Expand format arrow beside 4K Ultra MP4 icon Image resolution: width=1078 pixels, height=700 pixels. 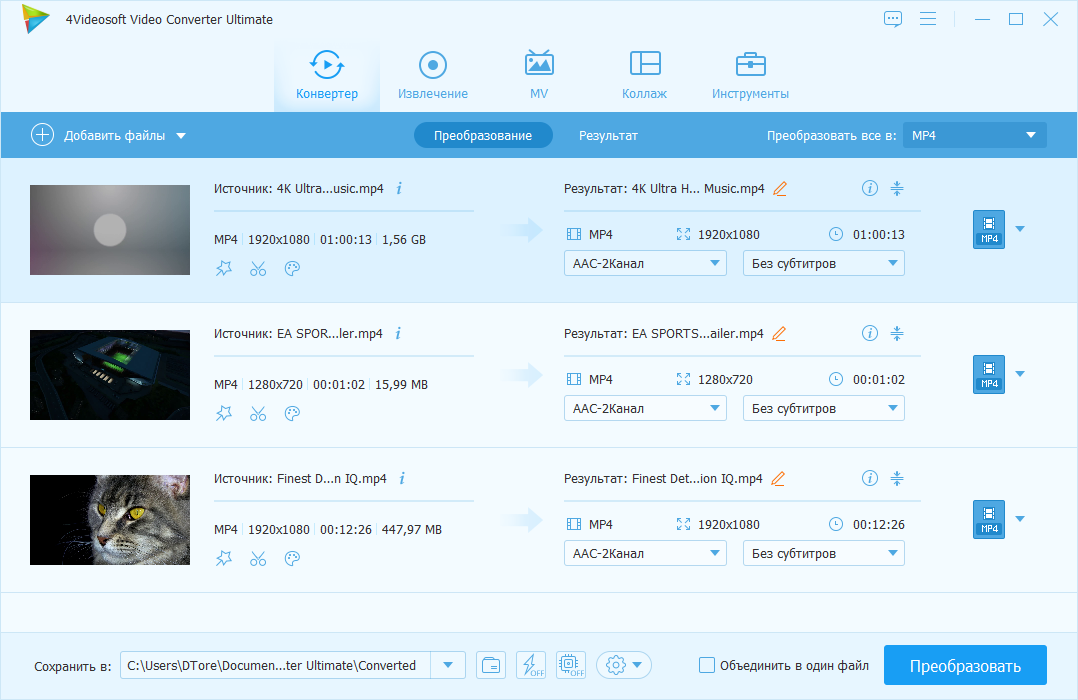[x=1020, y=229]
